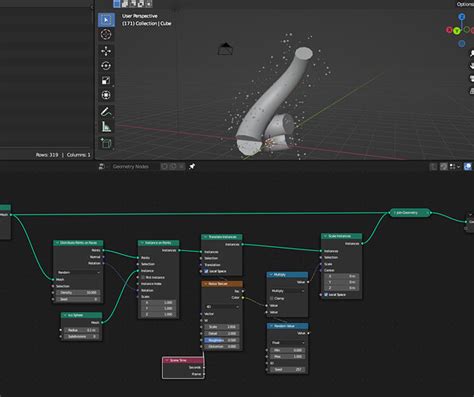Image resolution: width=474 pixels, height=397 pixels.
Task: Open the snapping options dropdown in node header
Action: click(455, 166)
